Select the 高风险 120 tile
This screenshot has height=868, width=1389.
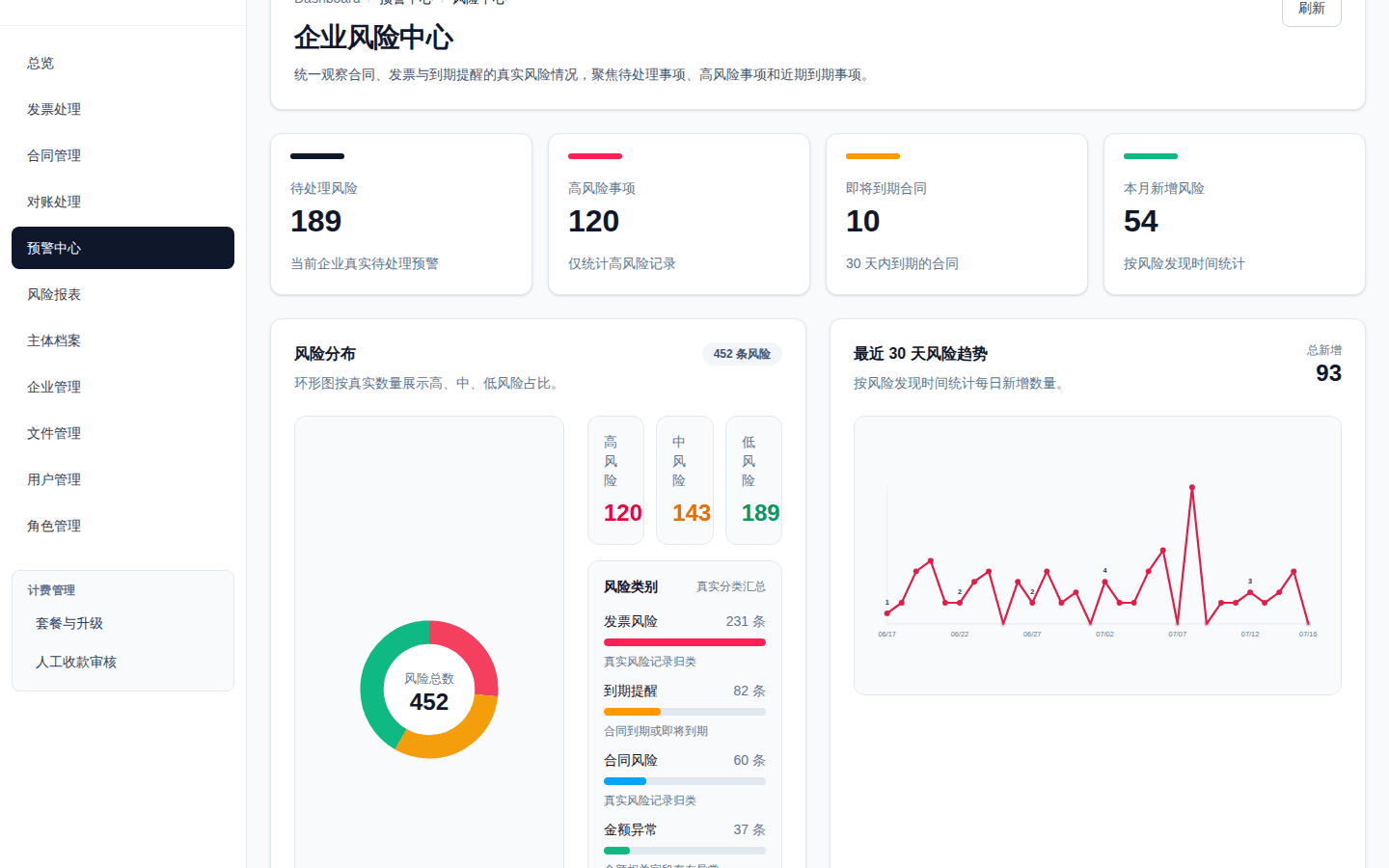[616, 480]
